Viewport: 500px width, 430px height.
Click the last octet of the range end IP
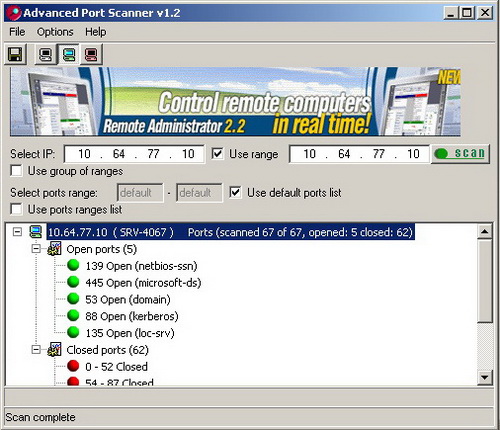(x=413, y=154)
